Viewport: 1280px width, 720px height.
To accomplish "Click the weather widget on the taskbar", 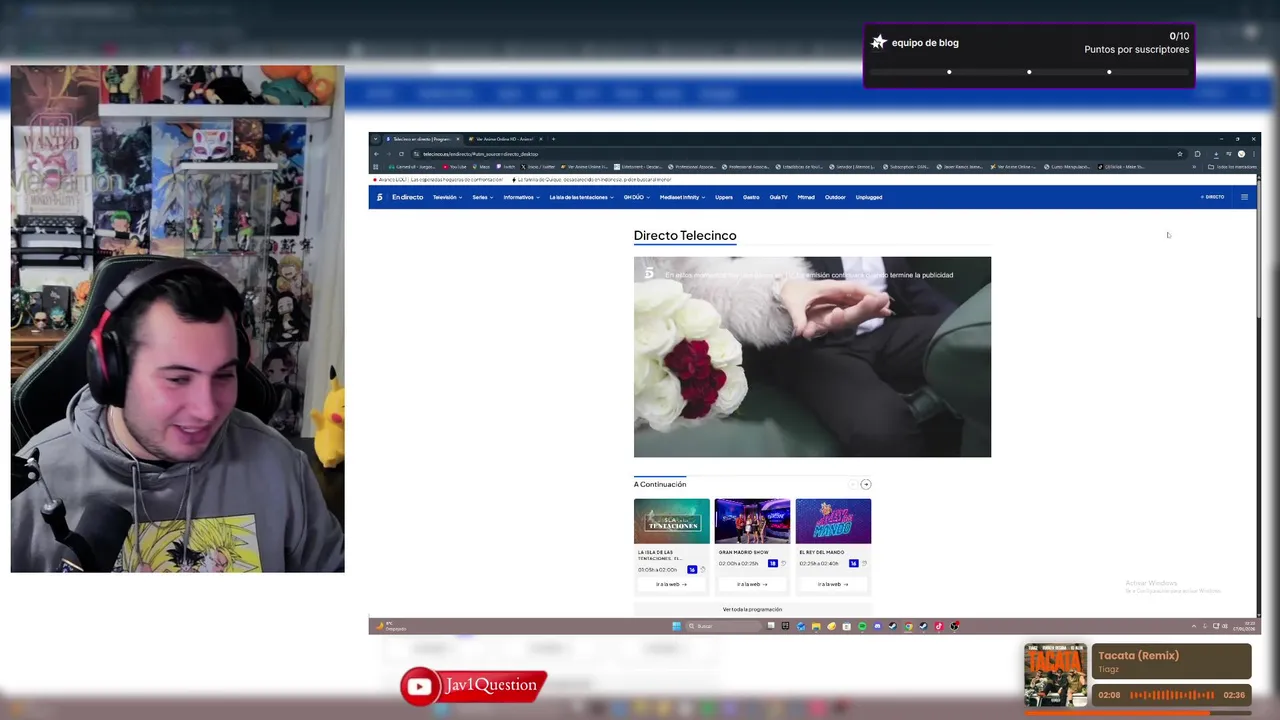I will tap(390, 626).
